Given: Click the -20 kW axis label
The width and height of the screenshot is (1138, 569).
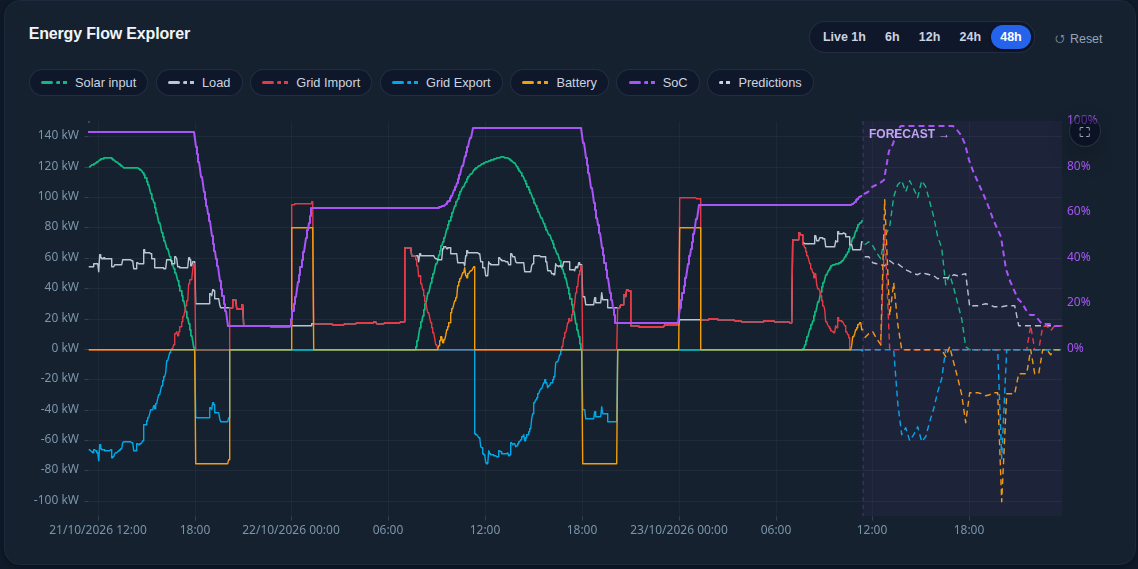Looking at the screenshot, I should click(x=60, y=379).
